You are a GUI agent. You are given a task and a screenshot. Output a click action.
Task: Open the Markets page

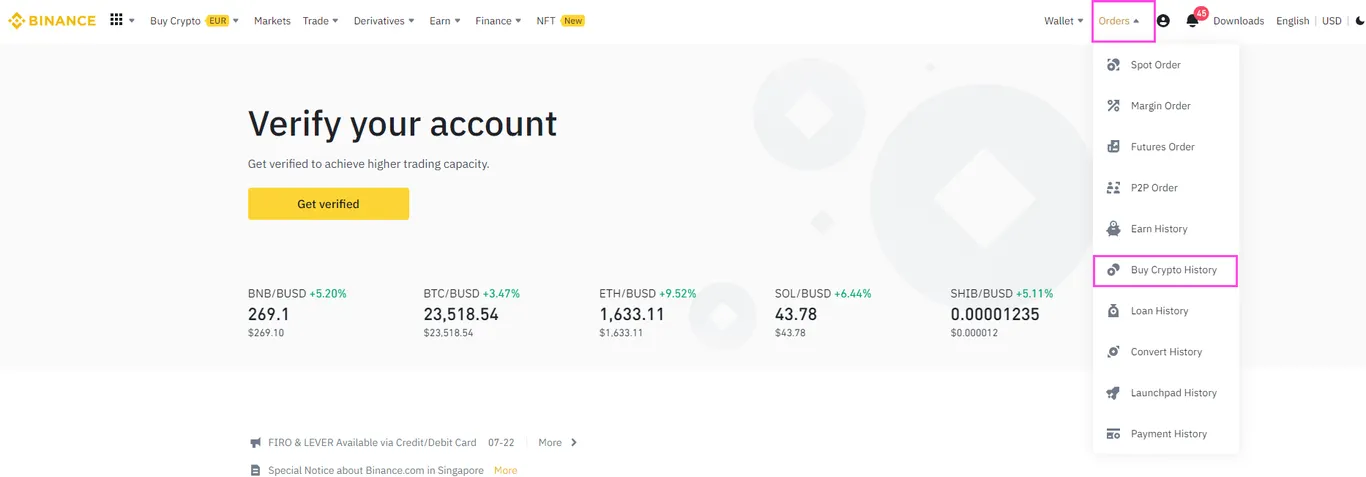coord(272,21)
